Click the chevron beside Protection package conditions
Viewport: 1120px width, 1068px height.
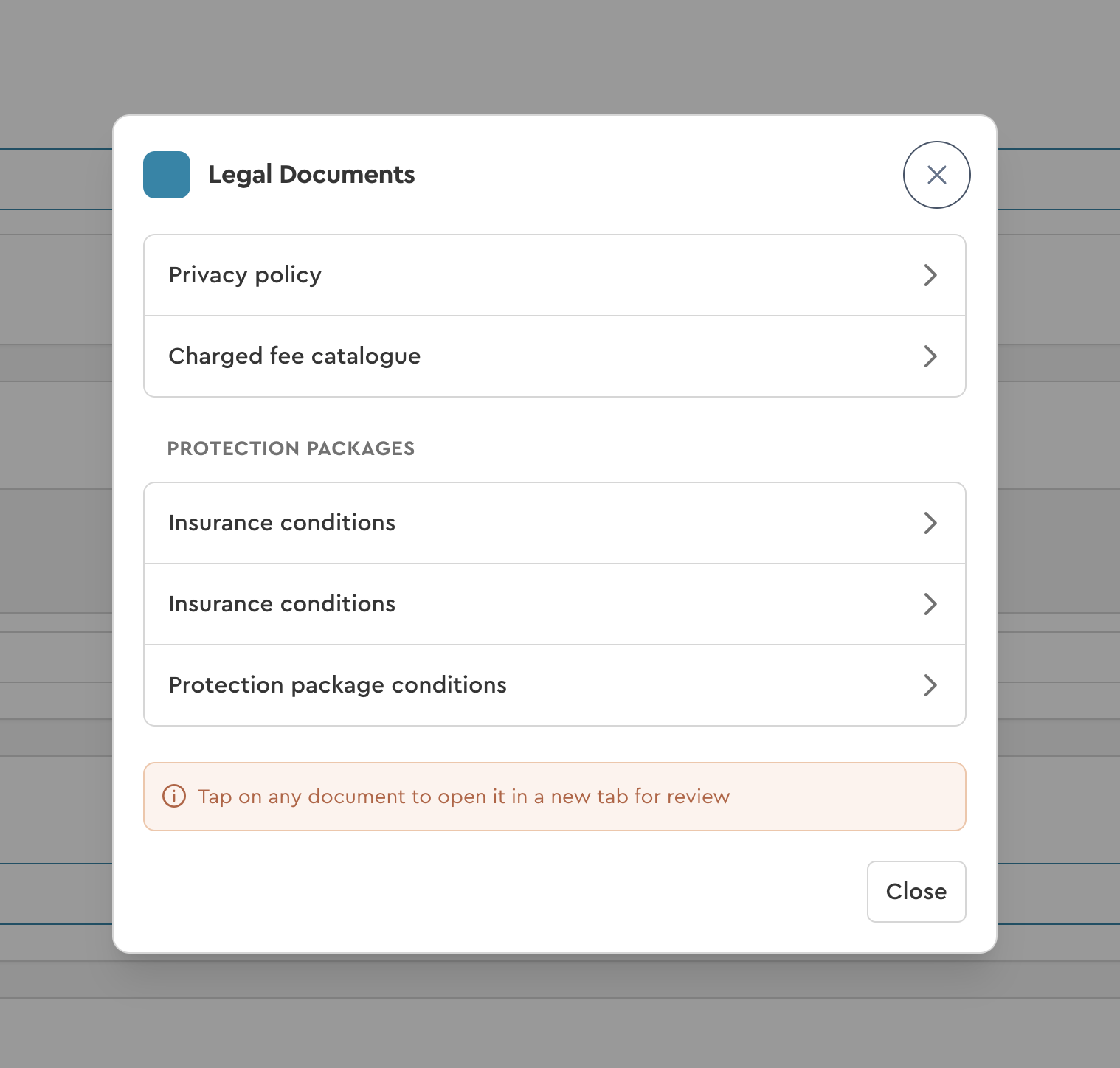pos(930,685)
